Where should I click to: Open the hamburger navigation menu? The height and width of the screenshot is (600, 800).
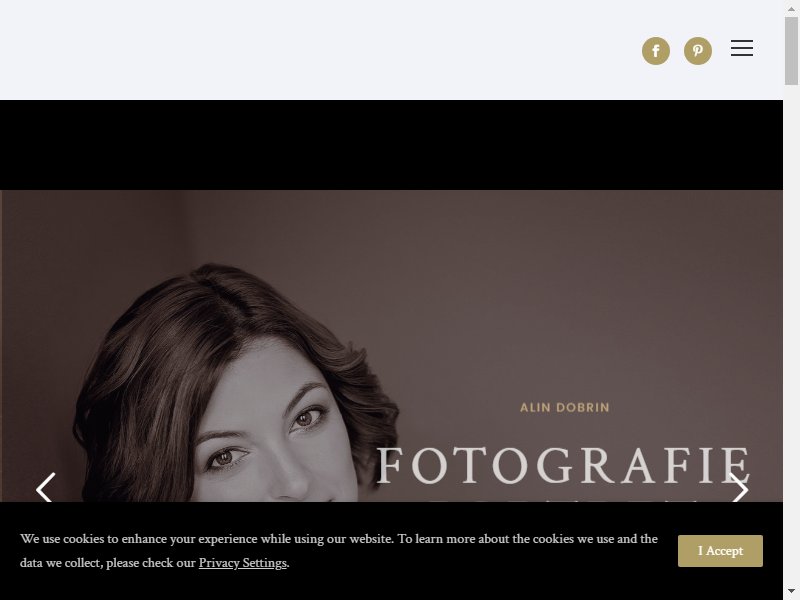pyautogui.click(x=742, y=48)
